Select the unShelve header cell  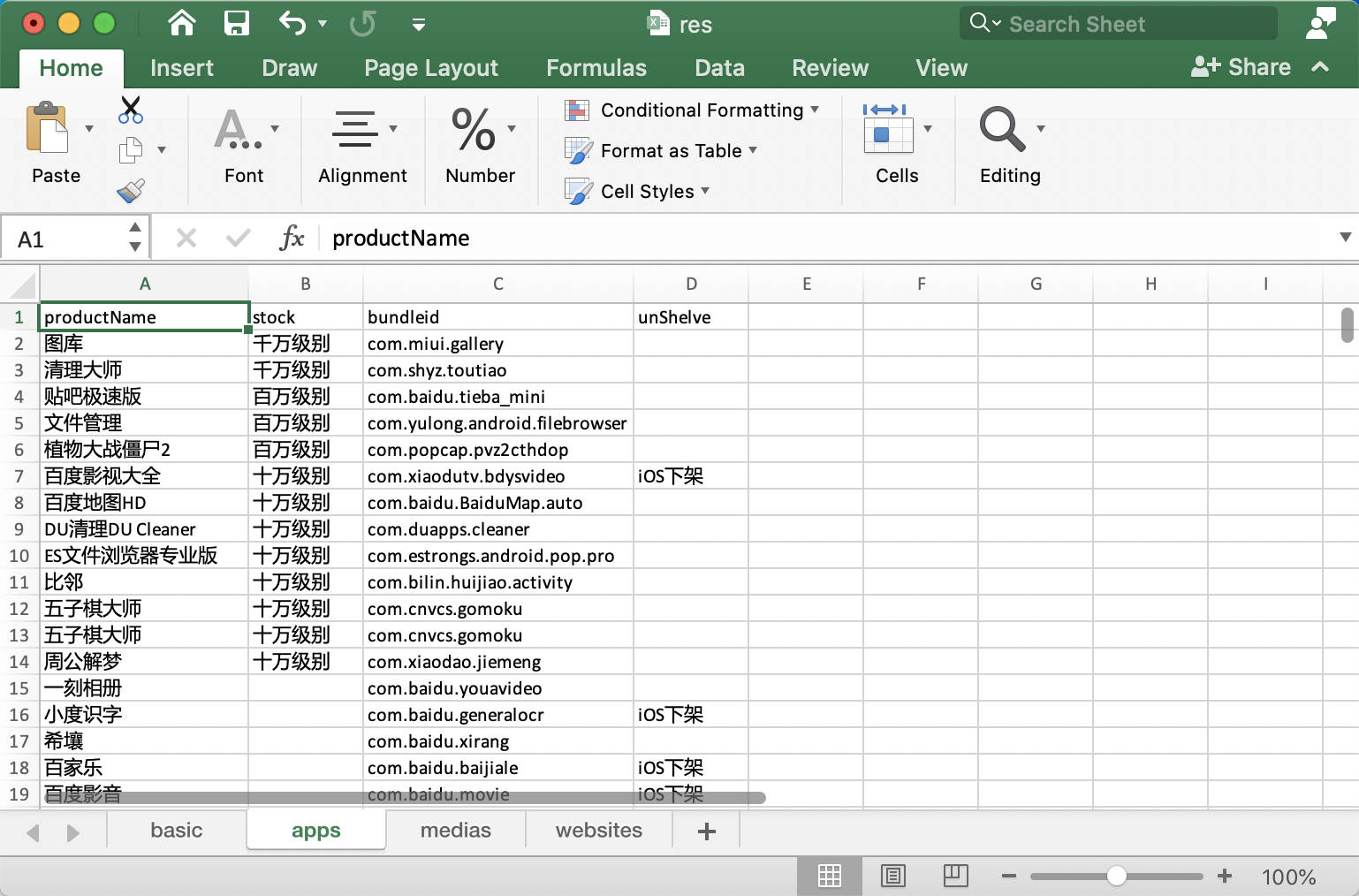pyautogui.click(x=691, y=317)
